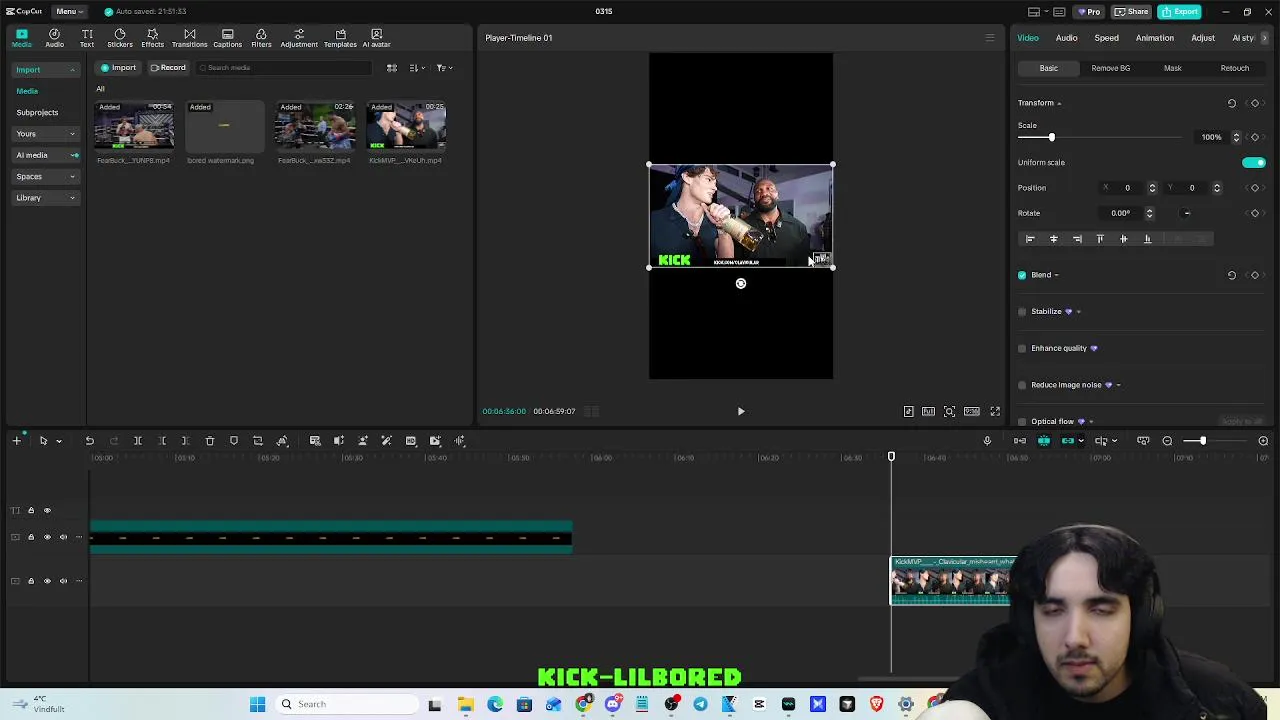
Task: Toggle the Uniform scale switch
Action: [1254, 163]
